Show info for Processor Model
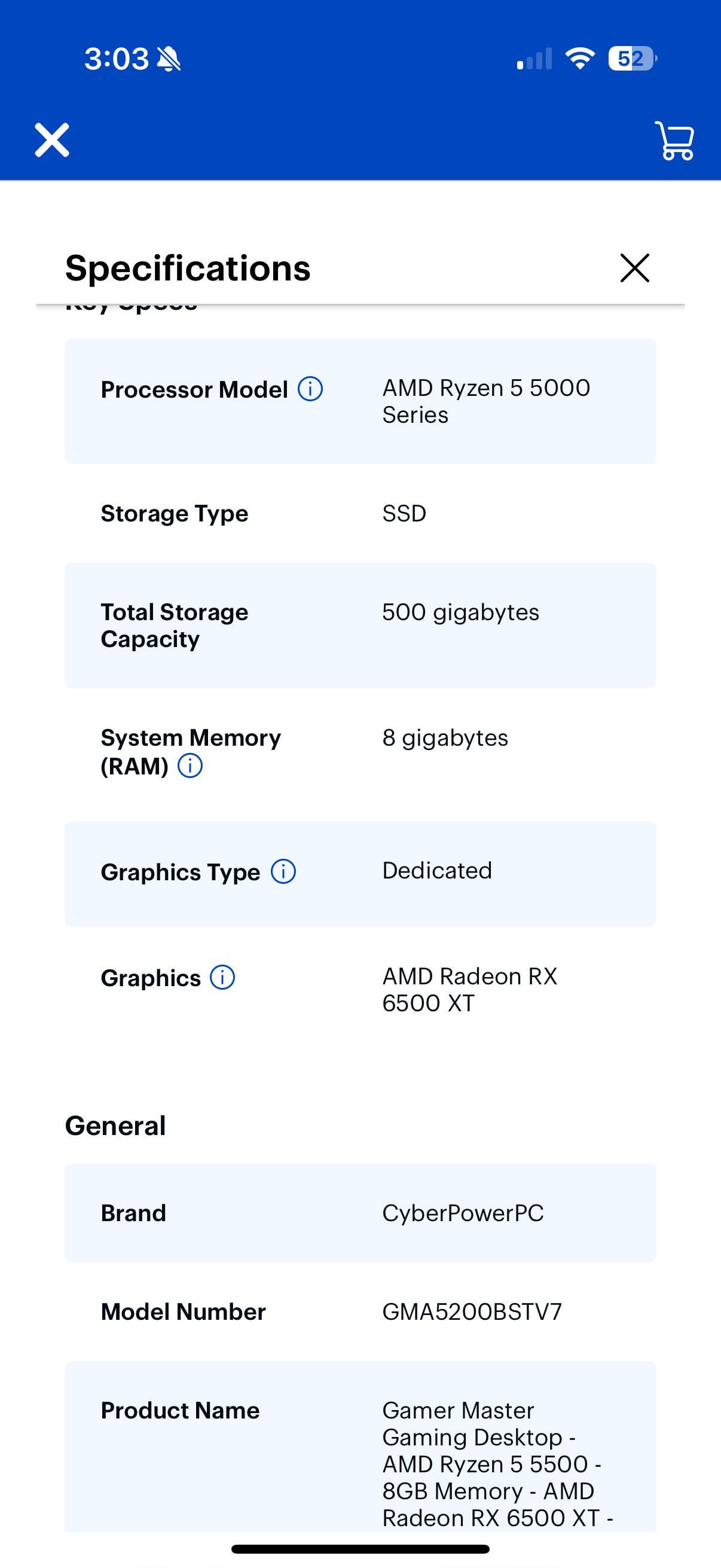 pyautogui.click(x=310, y=389)
